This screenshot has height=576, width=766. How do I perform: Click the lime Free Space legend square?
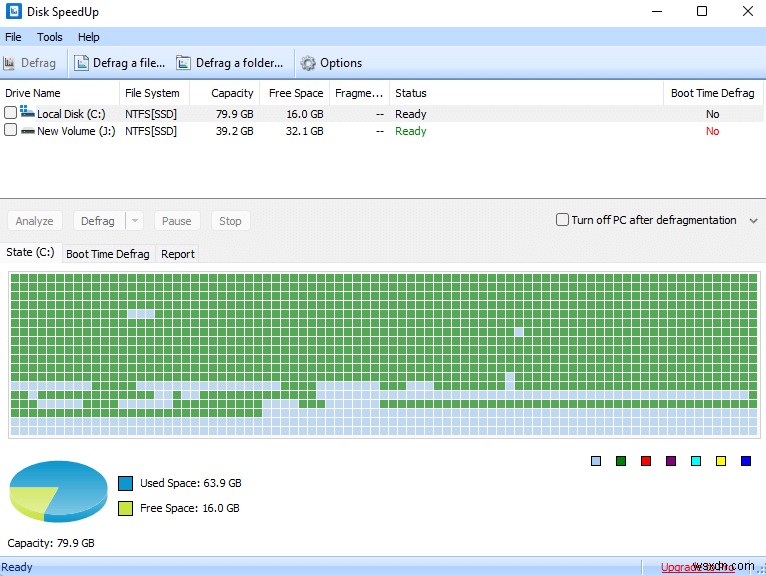(x=126, y=508)
